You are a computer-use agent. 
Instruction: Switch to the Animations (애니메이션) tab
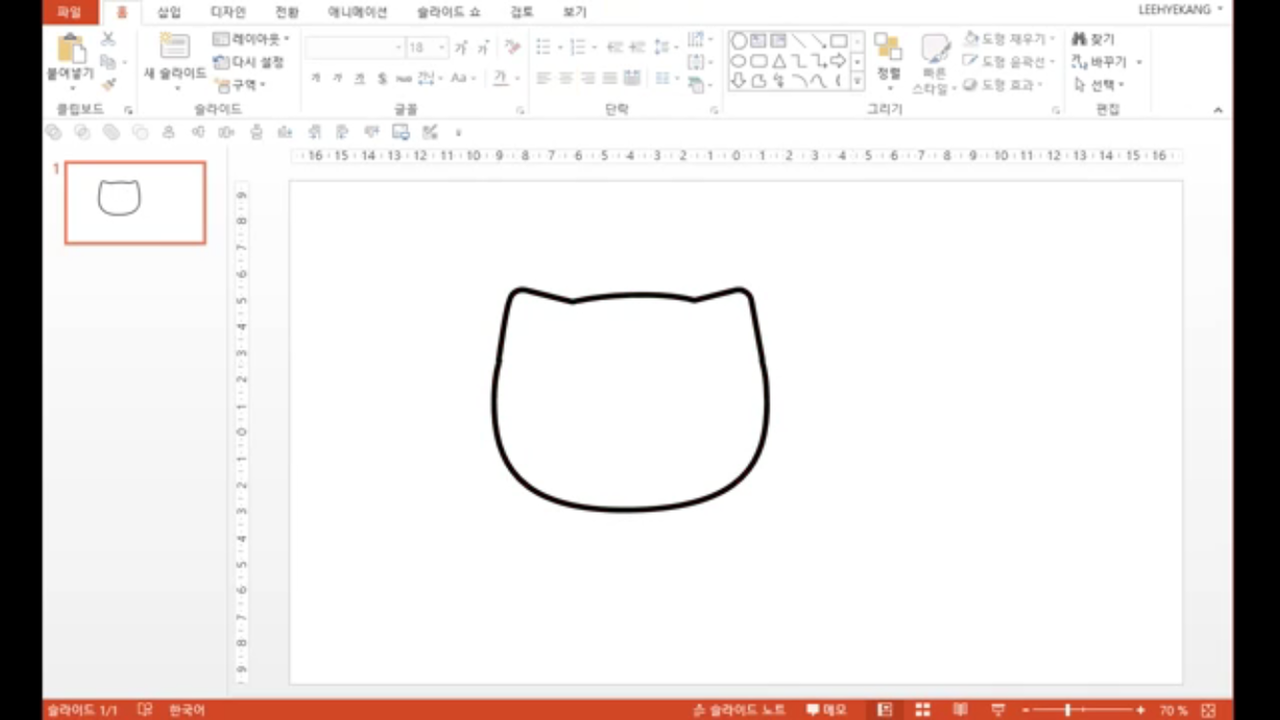pos(358,12)
